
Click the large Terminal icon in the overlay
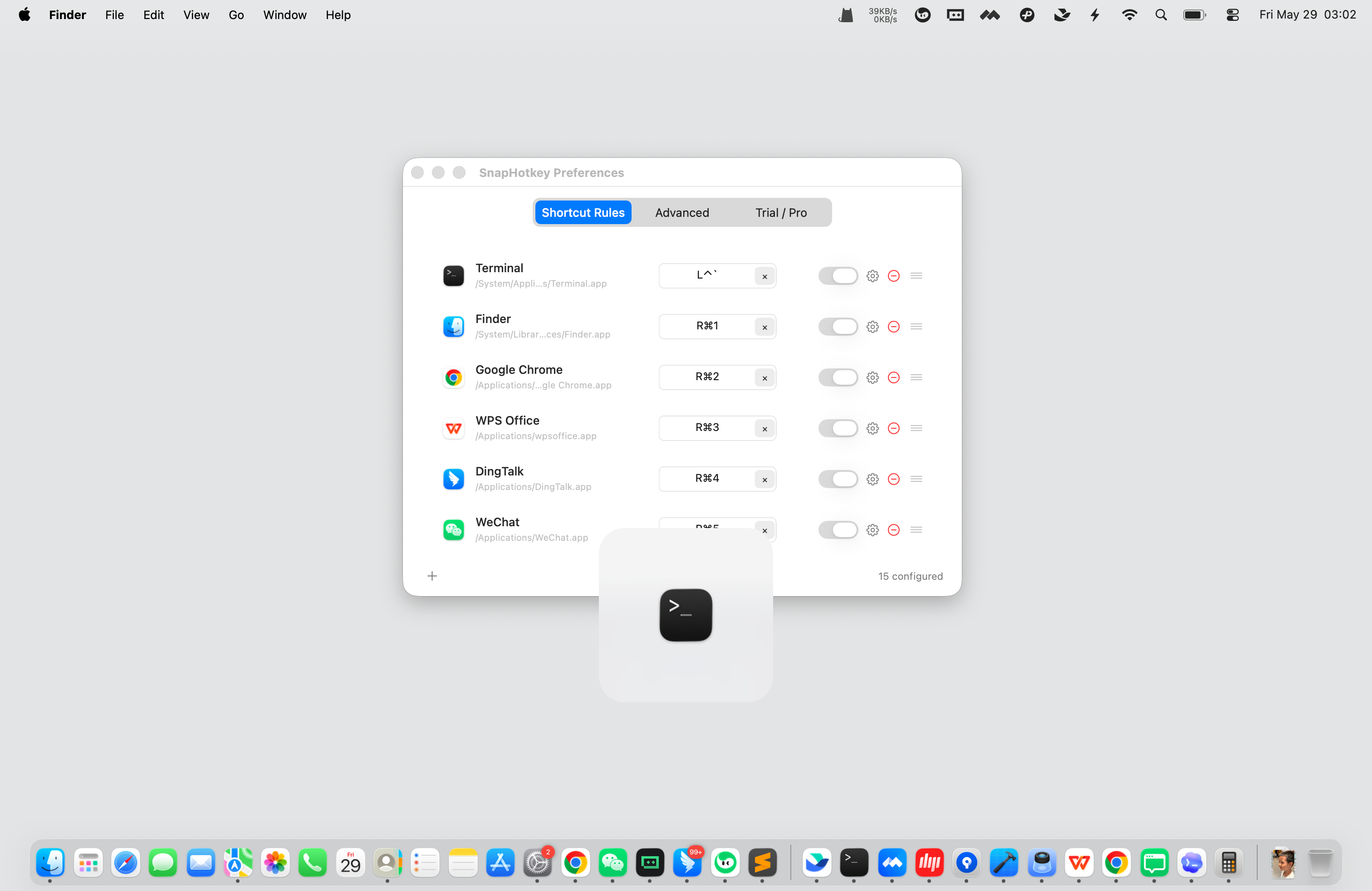[686, 615]
